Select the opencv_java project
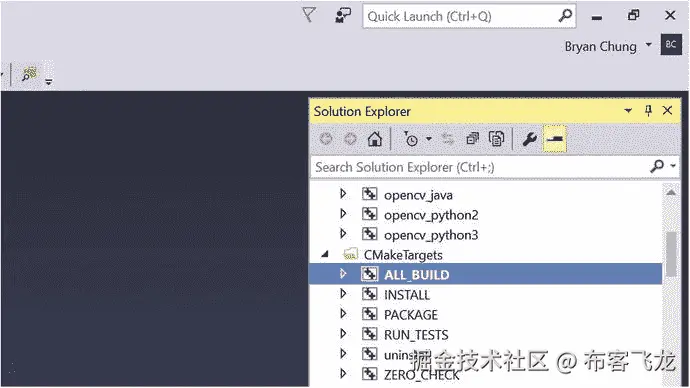This screenshot has height=388, width=690. pyautogui.click(x=418, y=195)
